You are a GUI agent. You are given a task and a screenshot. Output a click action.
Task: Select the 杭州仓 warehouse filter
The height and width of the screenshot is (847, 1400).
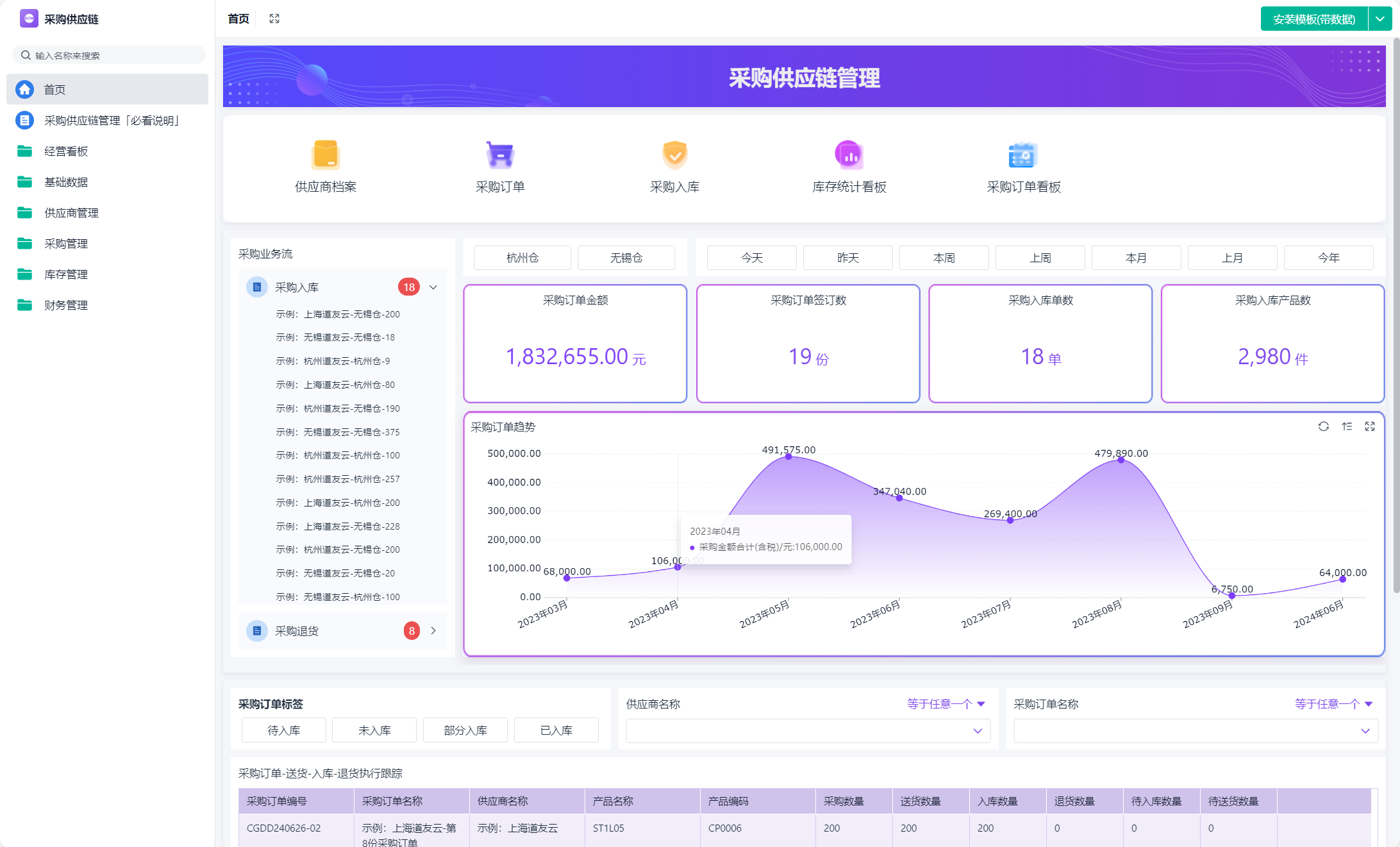pyautogui.click(x=522, y=258)
